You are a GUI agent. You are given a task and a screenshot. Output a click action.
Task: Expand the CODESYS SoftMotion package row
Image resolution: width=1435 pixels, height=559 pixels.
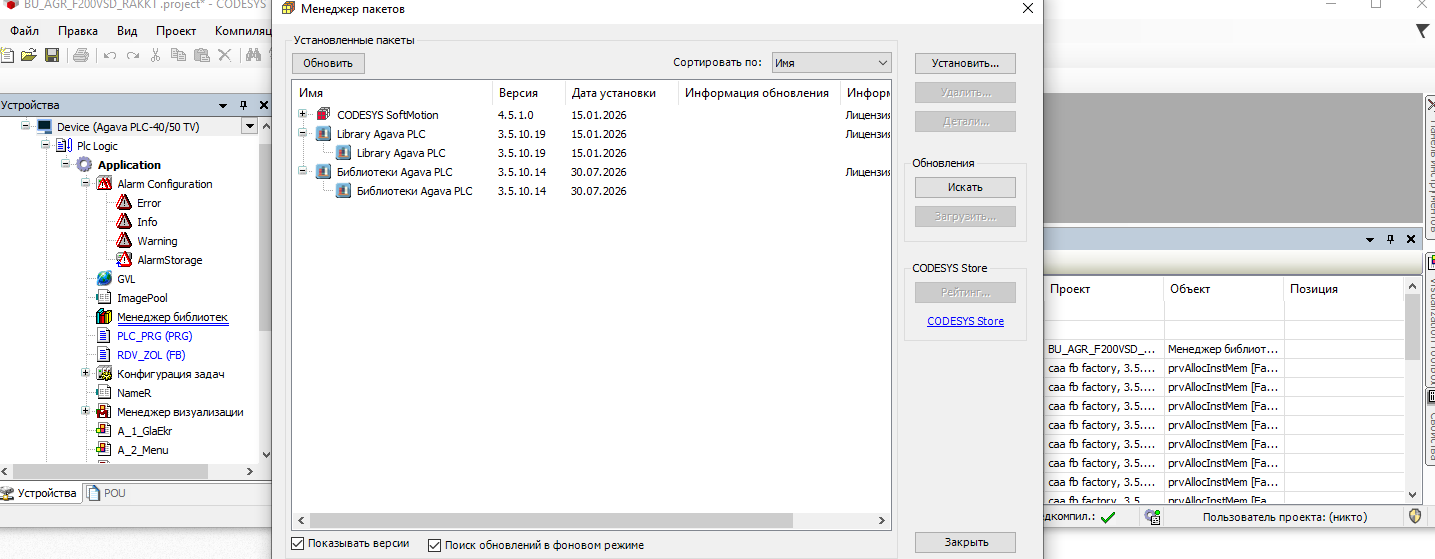point(303,115)
